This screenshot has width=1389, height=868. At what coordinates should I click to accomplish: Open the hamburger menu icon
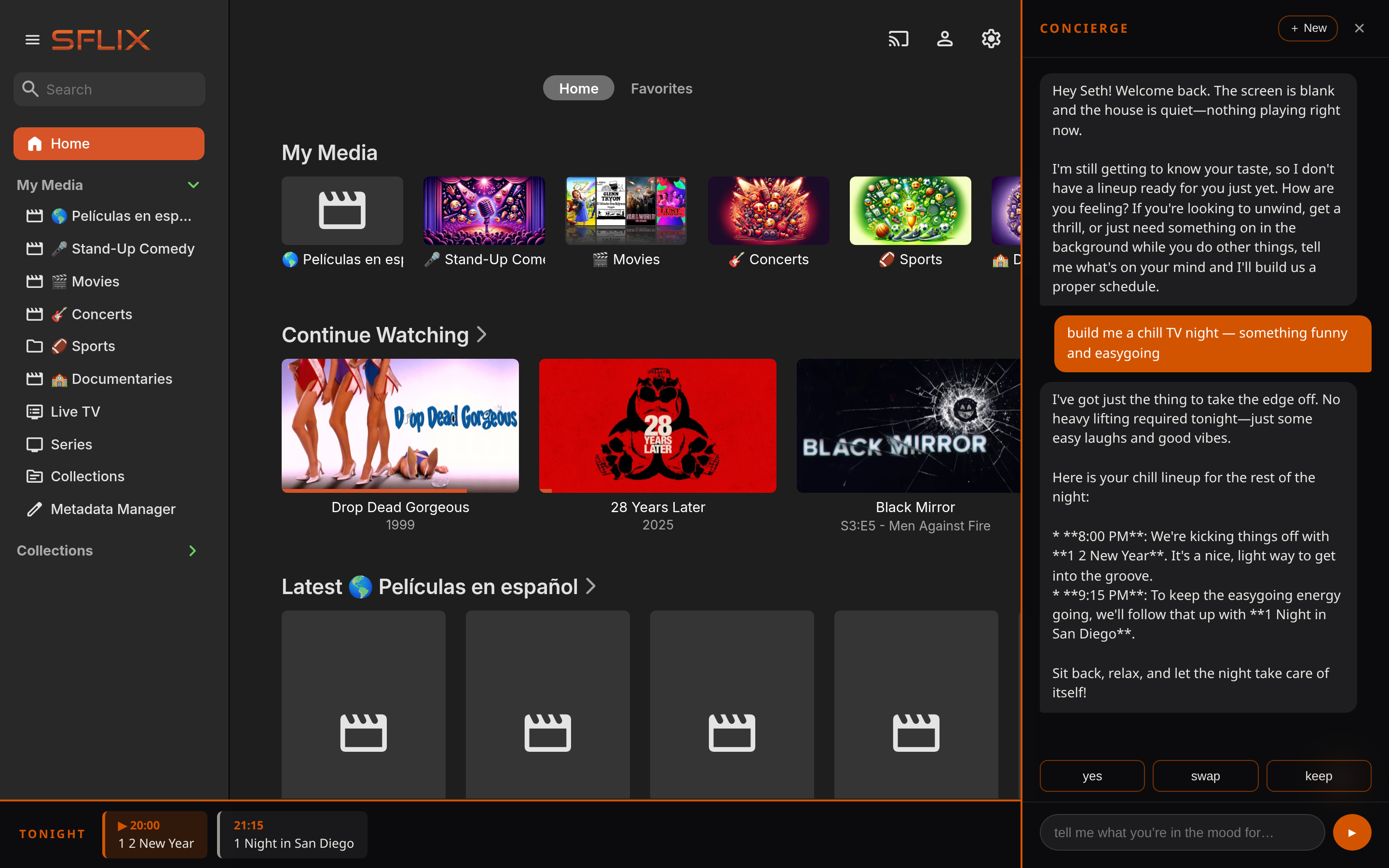pyautogui.click(x=32, y=40)
